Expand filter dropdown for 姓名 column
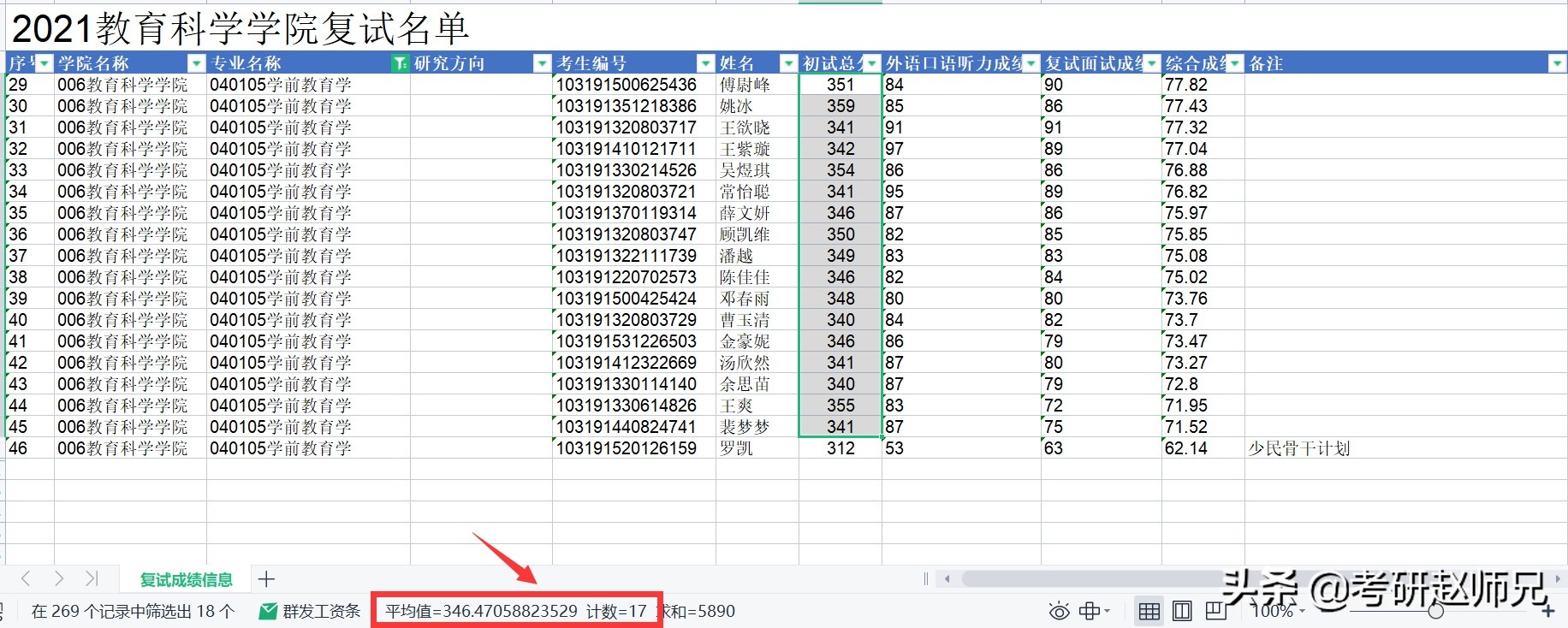Viewport: 1568px width, 628px height. pos(788,63)
